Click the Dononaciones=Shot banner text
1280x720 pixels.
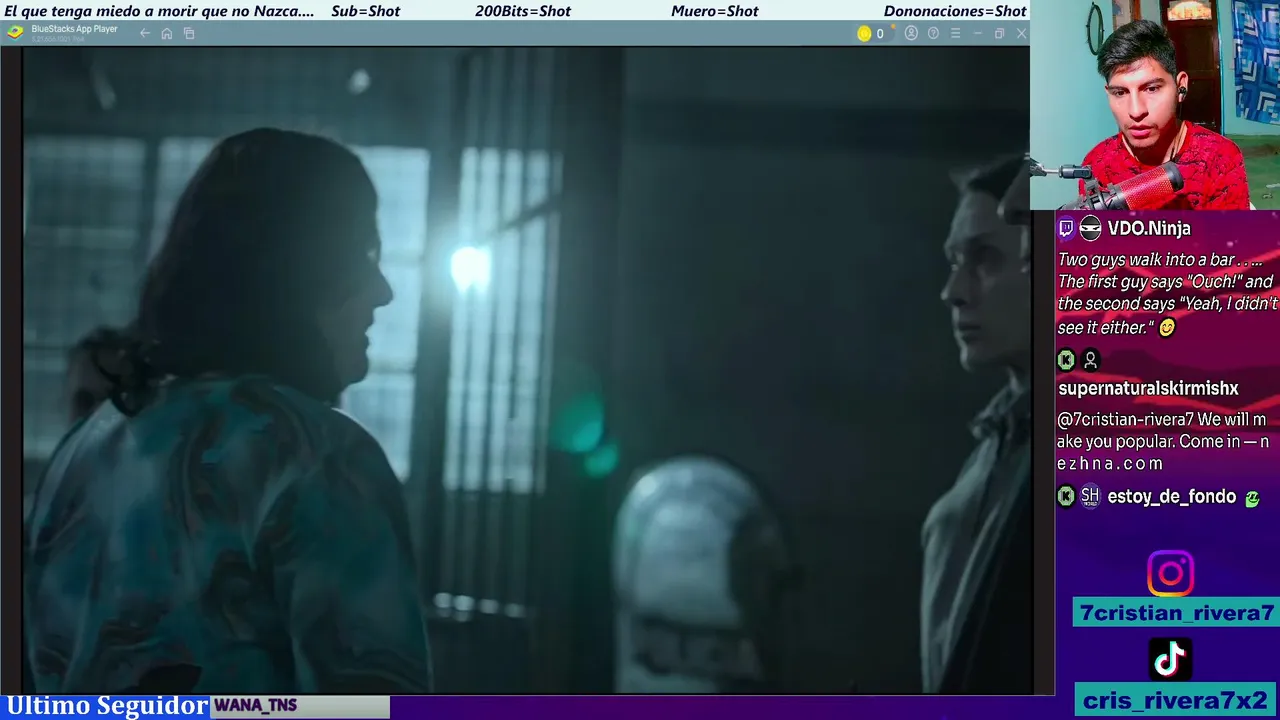[955, 11]
